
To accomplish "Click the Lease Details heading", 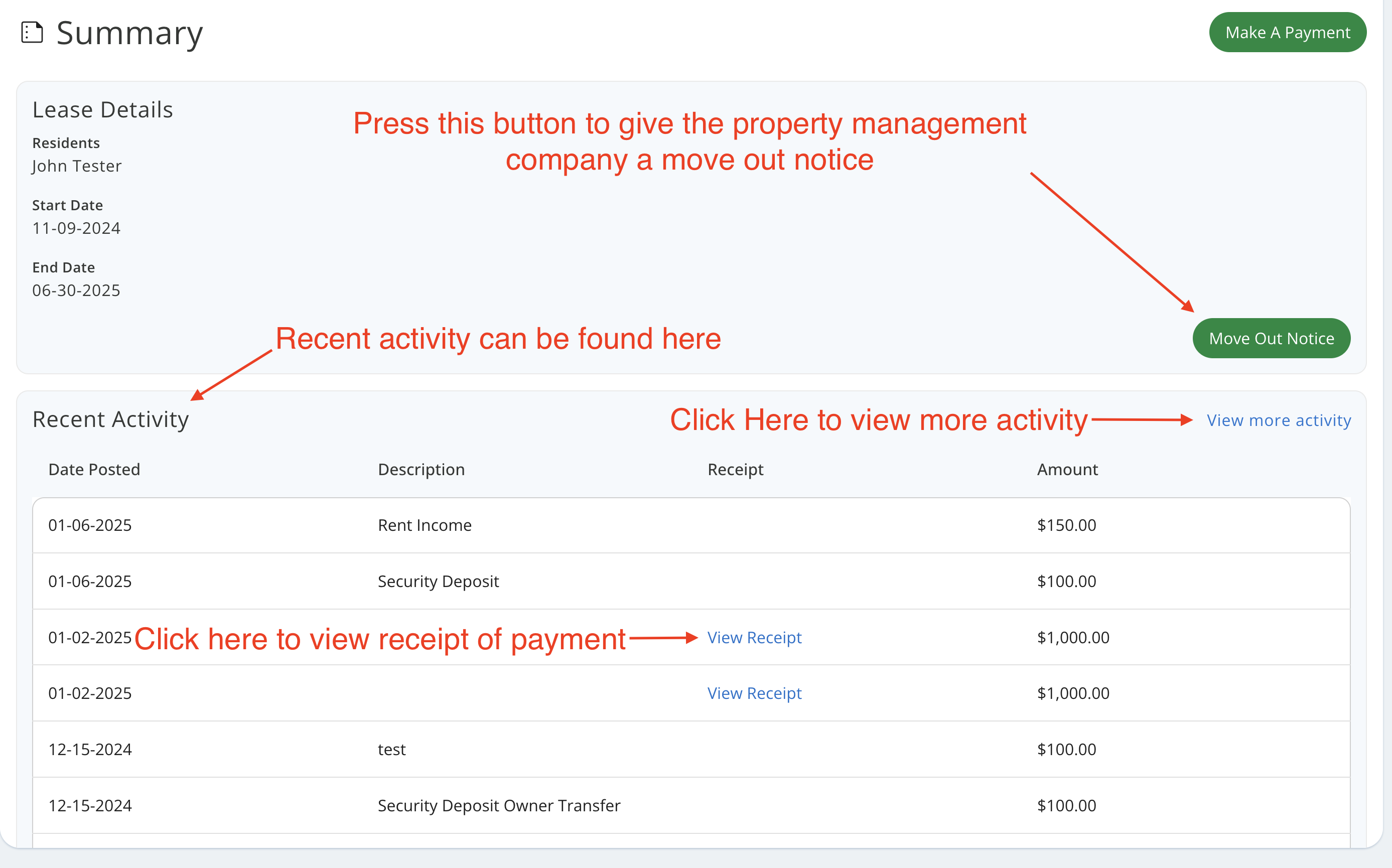I will 102,110.
